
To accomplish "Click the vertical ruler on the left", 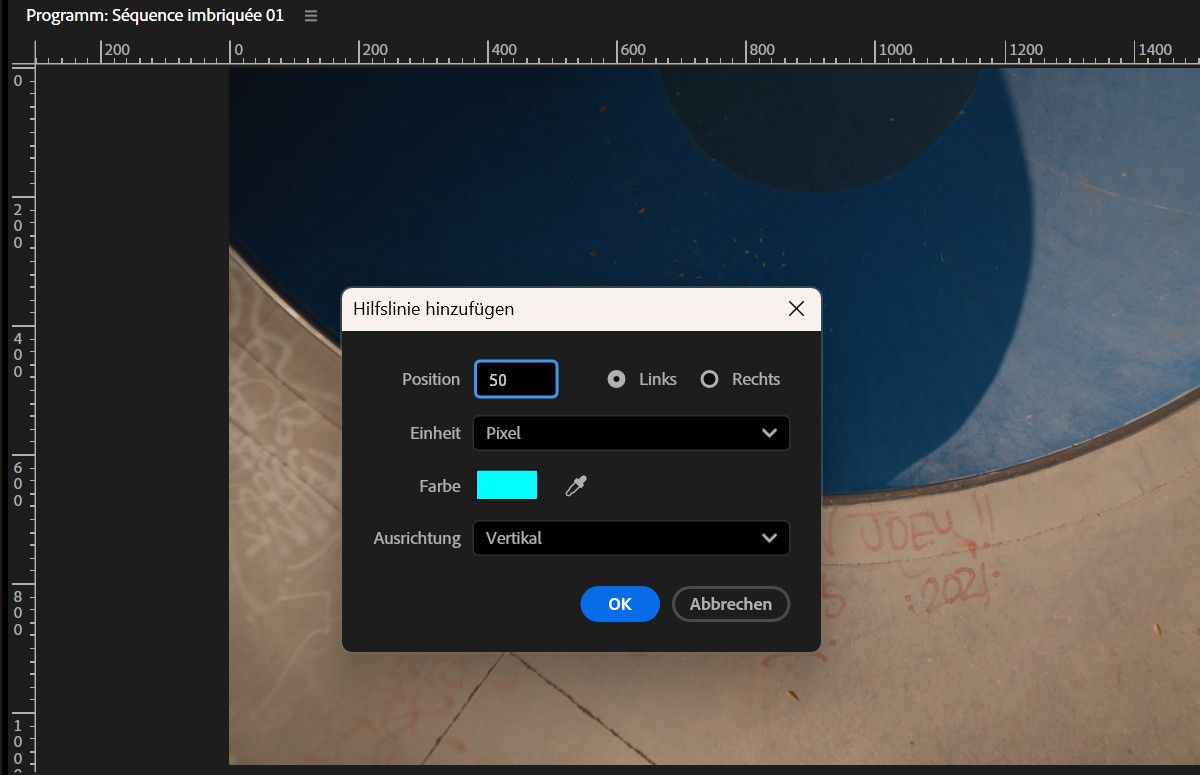I will coord(21,420).
